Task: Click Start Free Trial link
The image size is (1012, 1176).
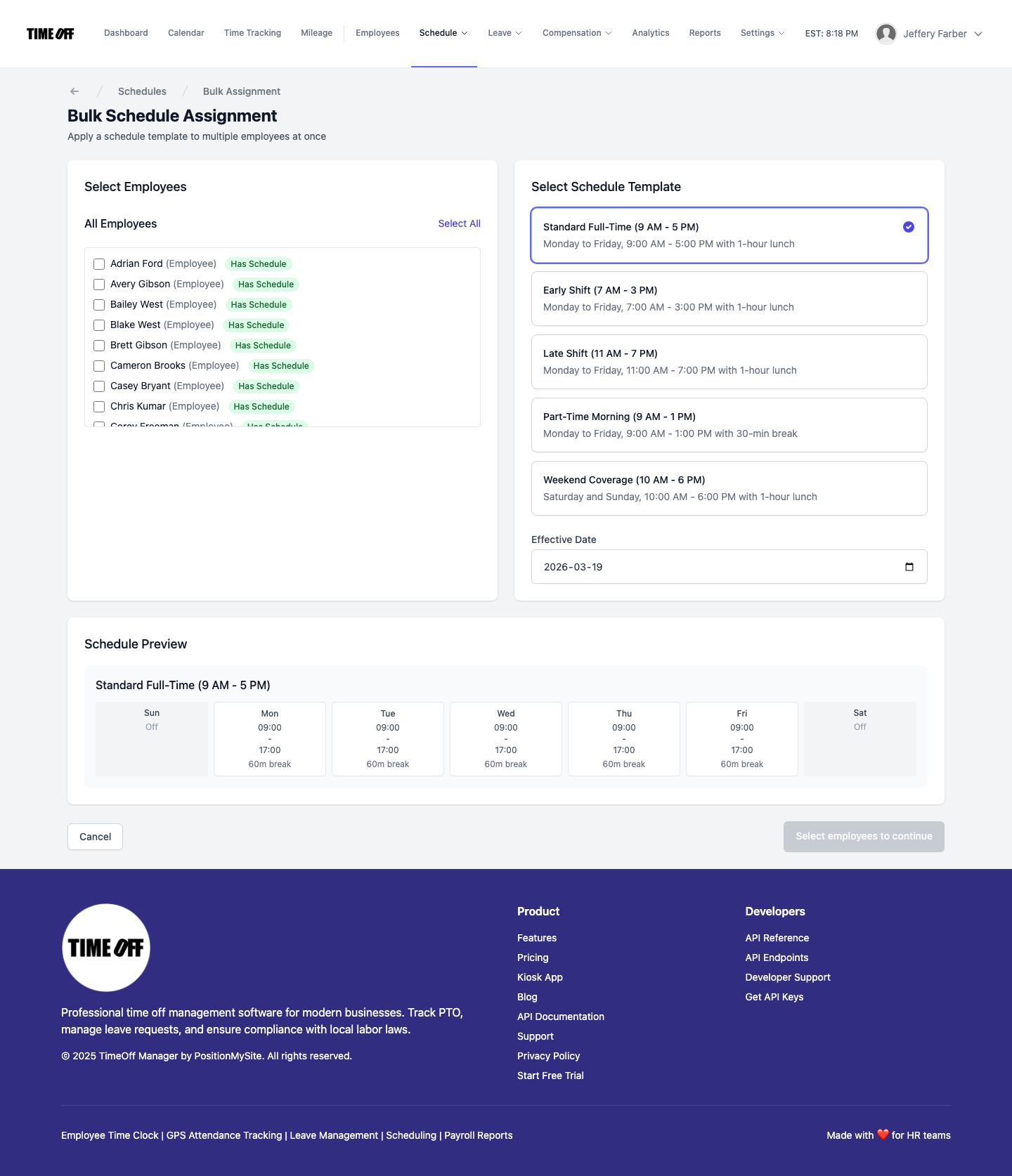Action: point(550,1076)
